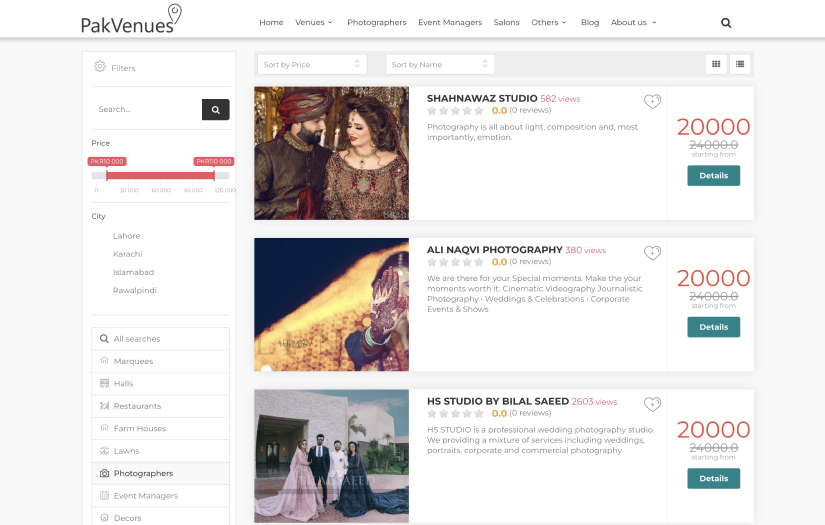825x525 pixels.
Task: Open the Sort by Price dropdown
Action: pos(312,64)
